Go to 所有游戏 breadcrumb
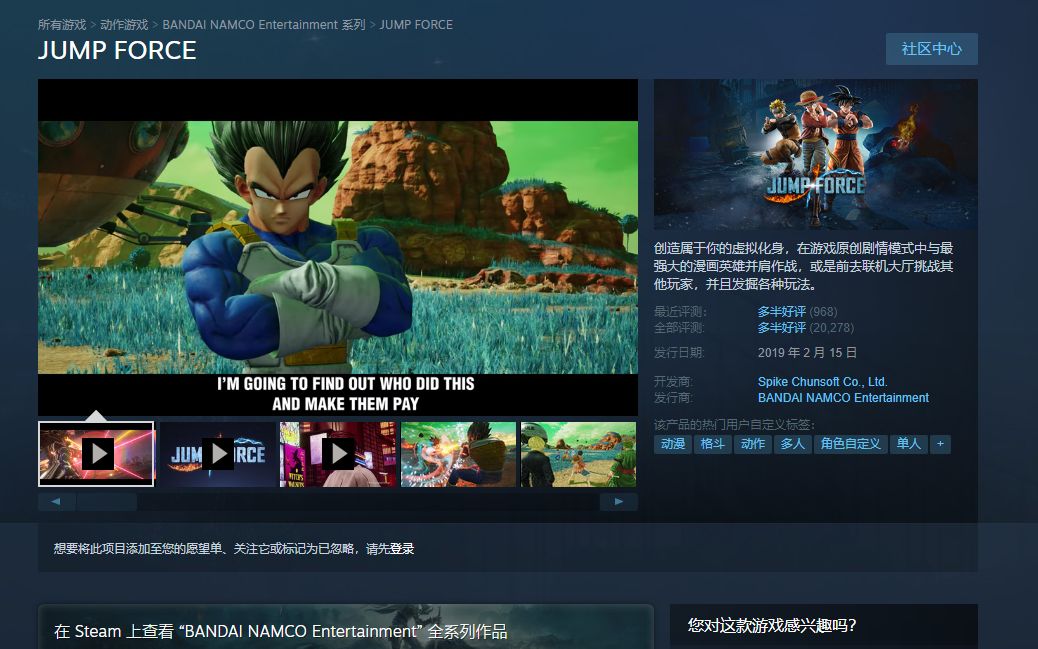 click(x=62, y=24)
